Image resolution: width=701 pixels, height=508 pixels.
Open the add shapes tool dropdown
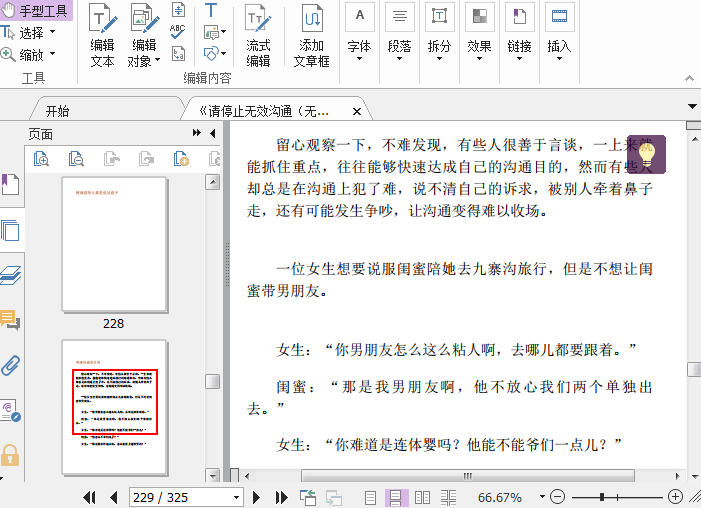point(224,54)
